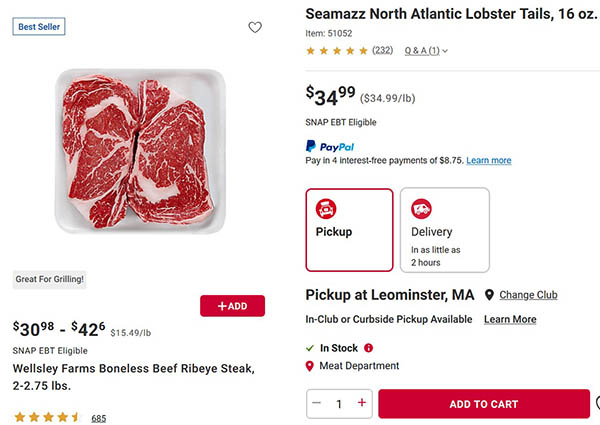Open the PayPal Learn more link
The width and height of the screenshot is (600, 425).
tap(488, 160)
